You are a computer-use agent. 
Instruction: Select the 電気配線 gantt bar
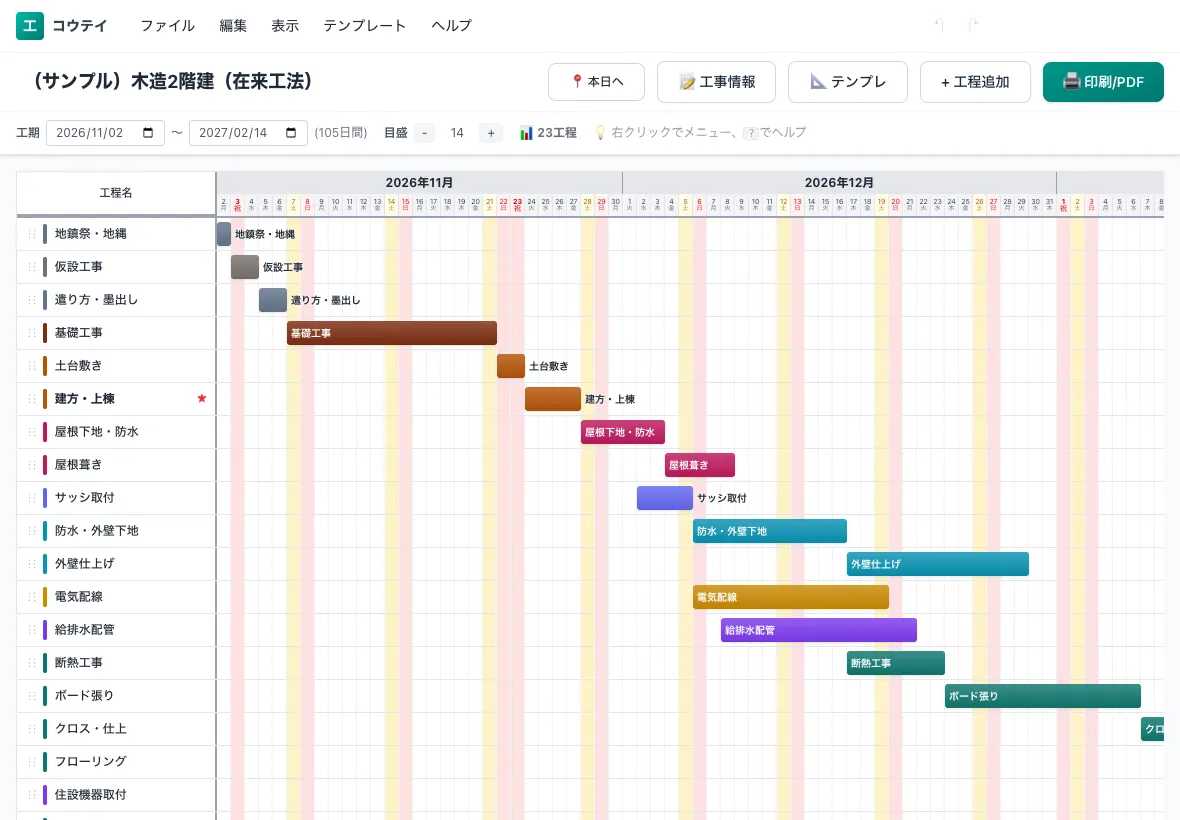pos(790,597)
